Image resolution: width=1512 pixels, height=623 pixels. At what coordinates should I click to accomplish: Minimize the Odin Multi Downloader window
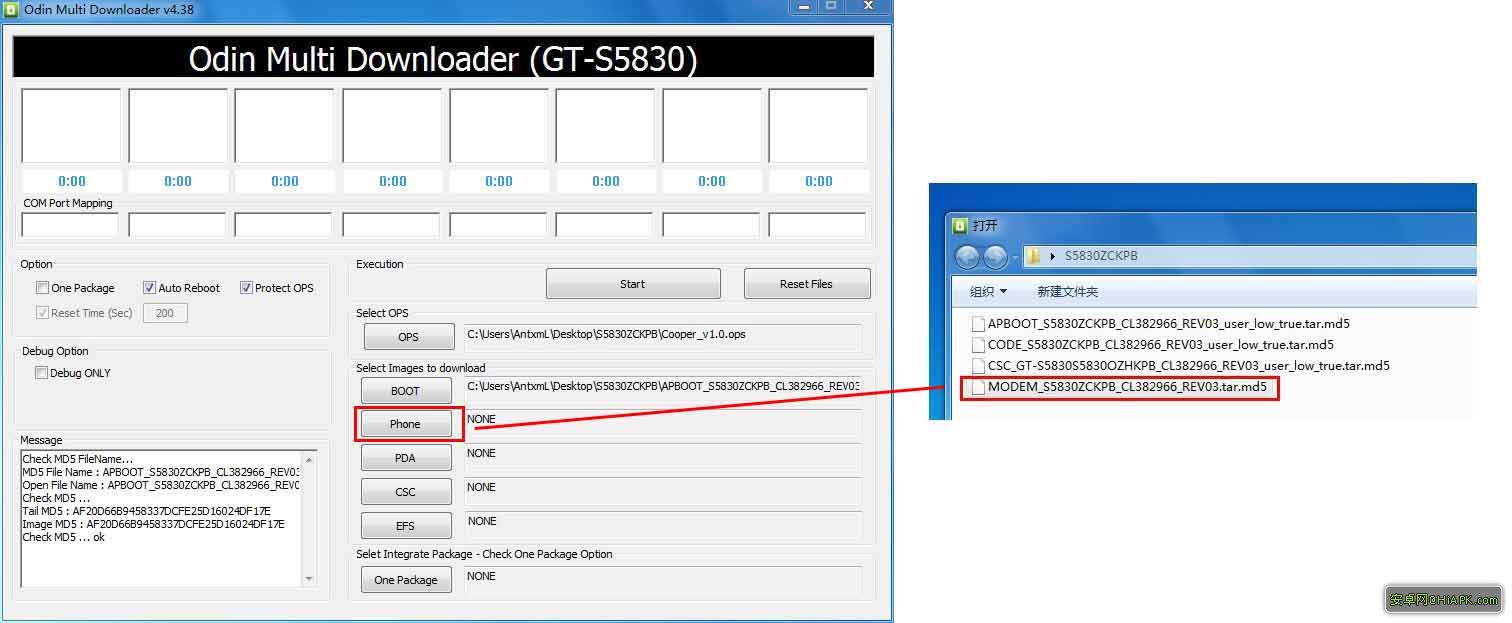coord(802,7)
